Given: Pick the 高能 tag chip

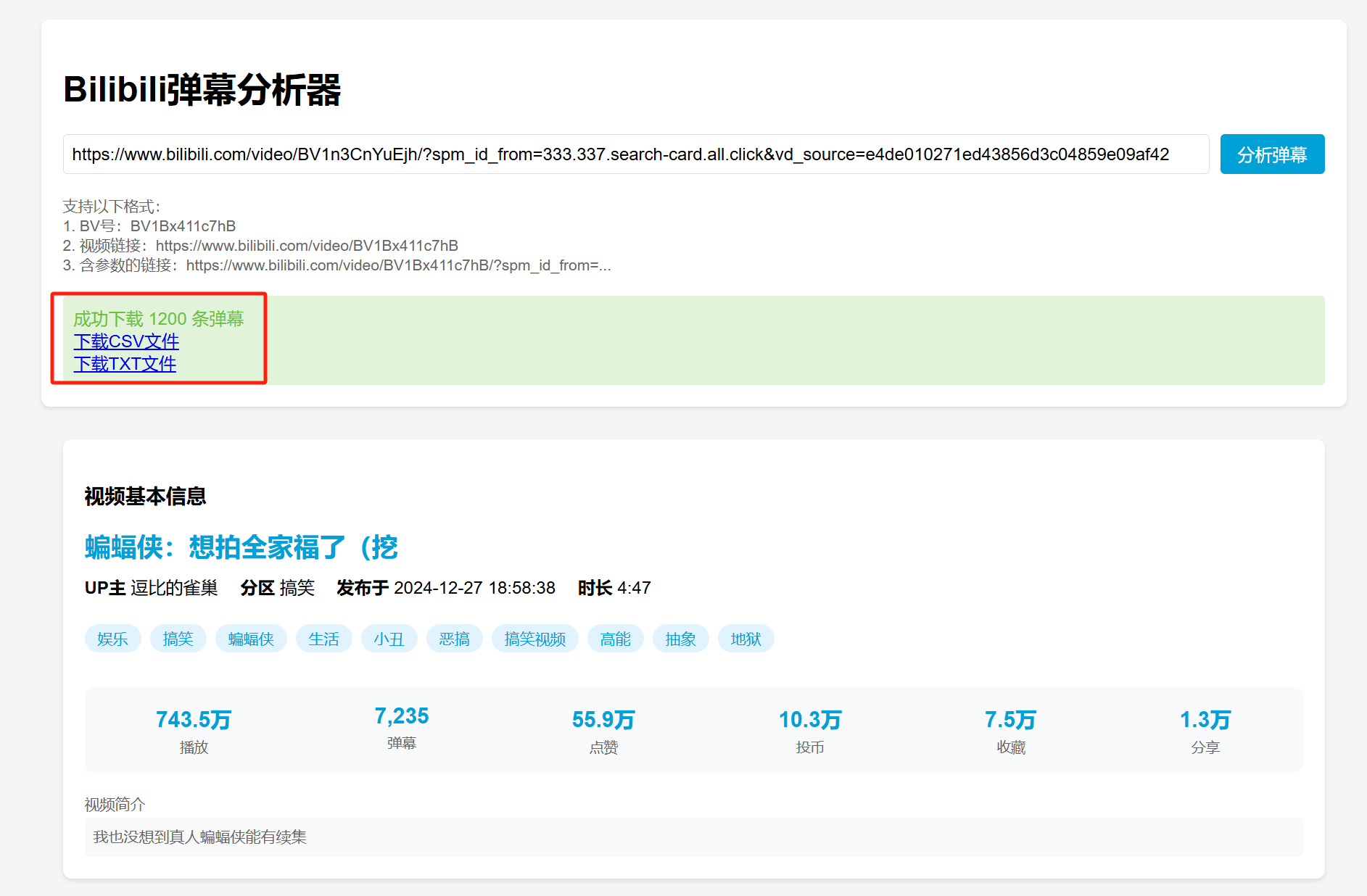Looking at the screenshot, I should coord(615,639).
